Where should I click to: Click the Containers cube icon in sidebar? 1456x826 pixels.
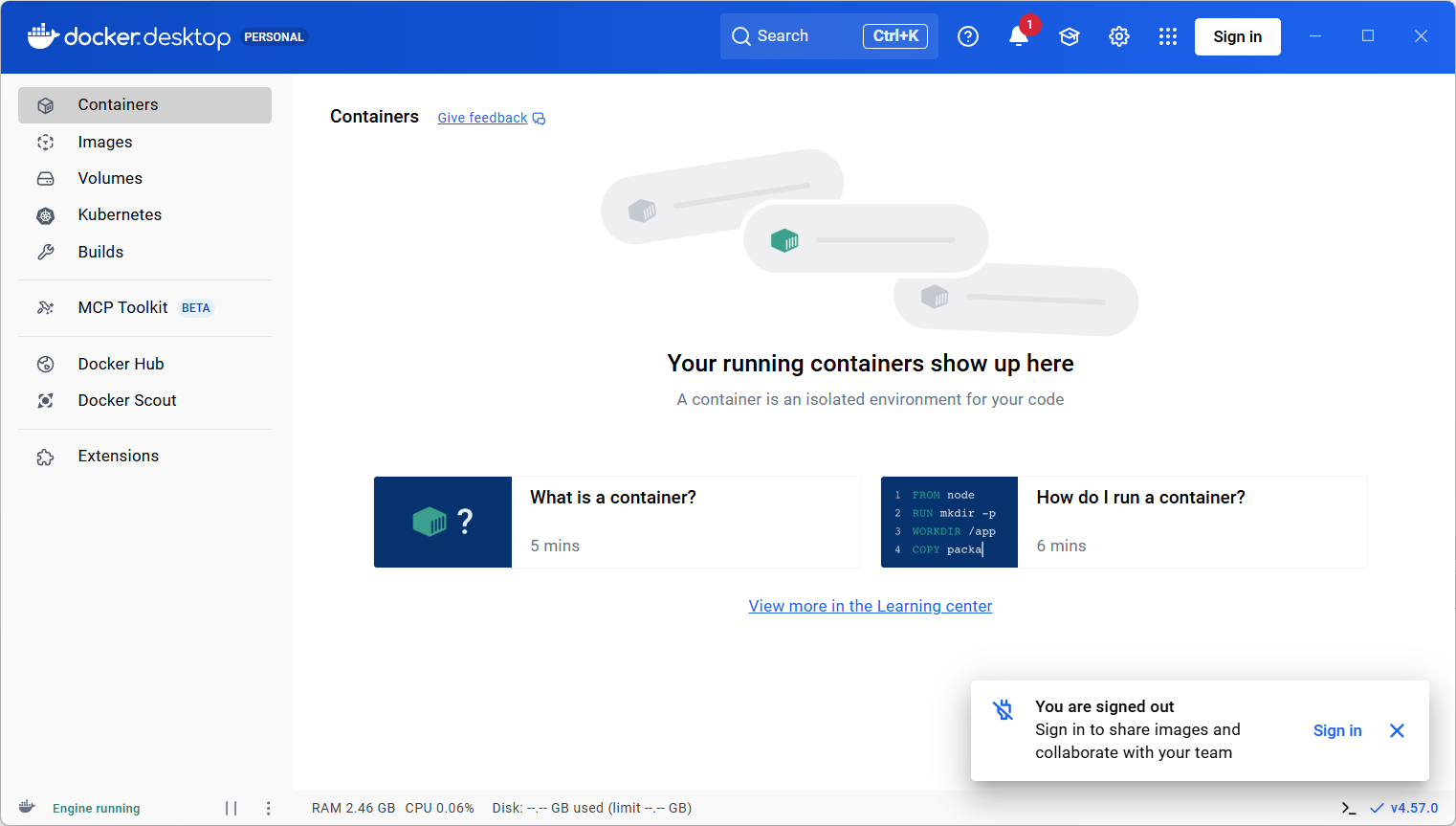pyautogui.click(x=45, y=105)
